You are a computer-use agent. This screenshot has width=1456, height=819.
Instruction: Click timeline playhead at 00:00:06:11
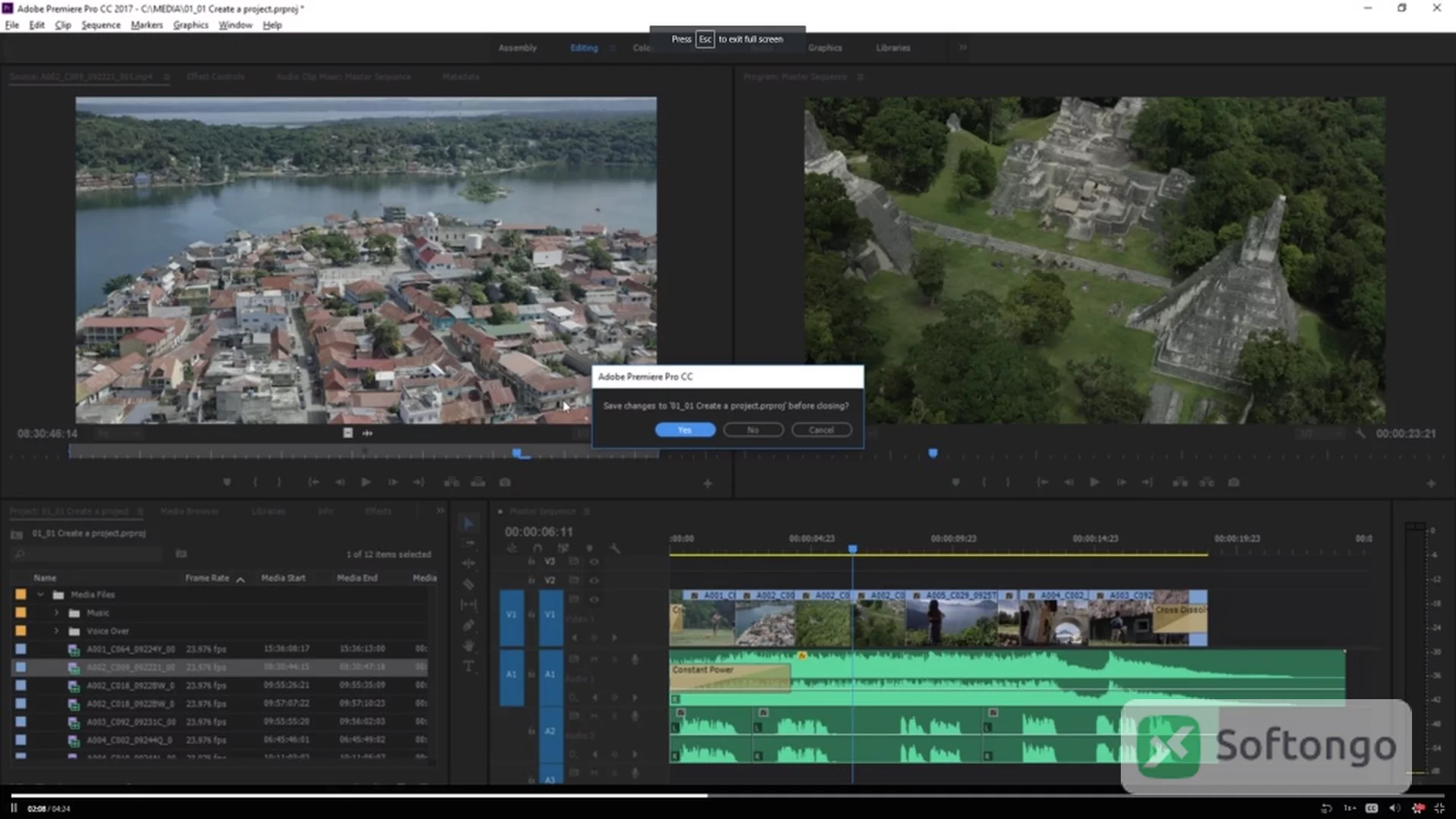tap(852, 548)
